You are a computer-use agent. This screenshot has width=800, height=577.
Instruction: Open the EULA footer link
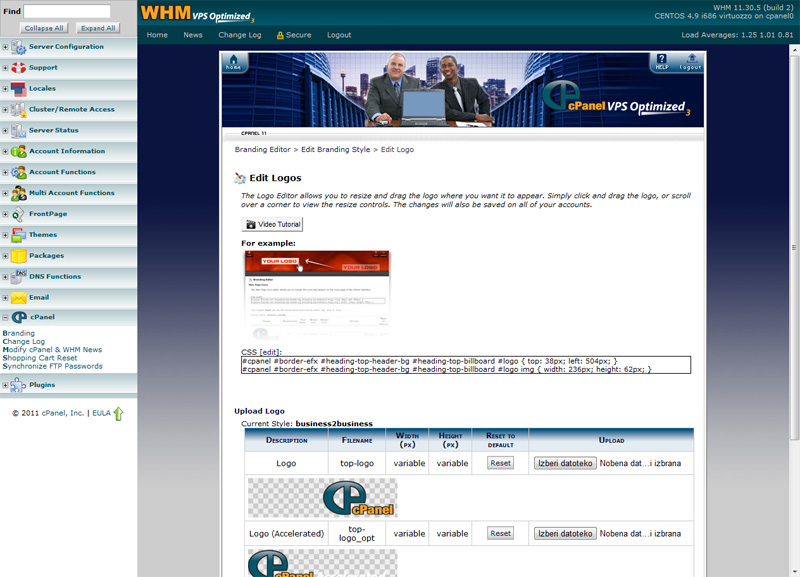[102, 413]
